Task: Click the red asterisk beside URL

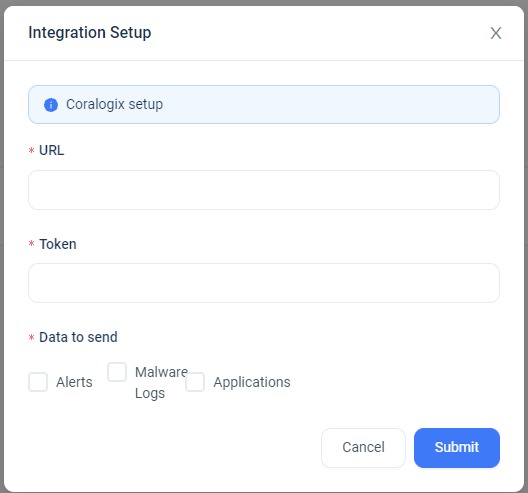Action: pyautogui.click(x=31, y=150)
